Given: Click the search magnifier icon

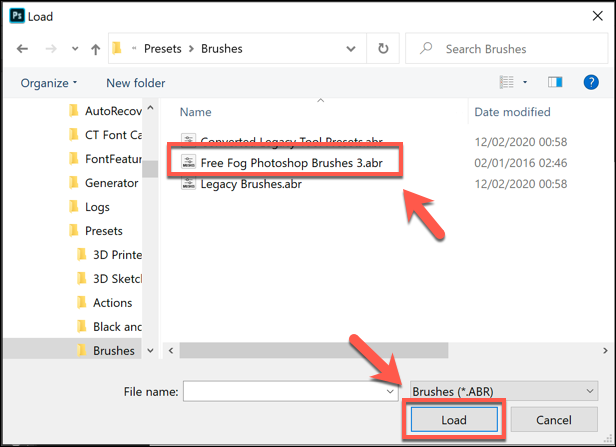Looking at the screenshot, I should pos(425,48).
